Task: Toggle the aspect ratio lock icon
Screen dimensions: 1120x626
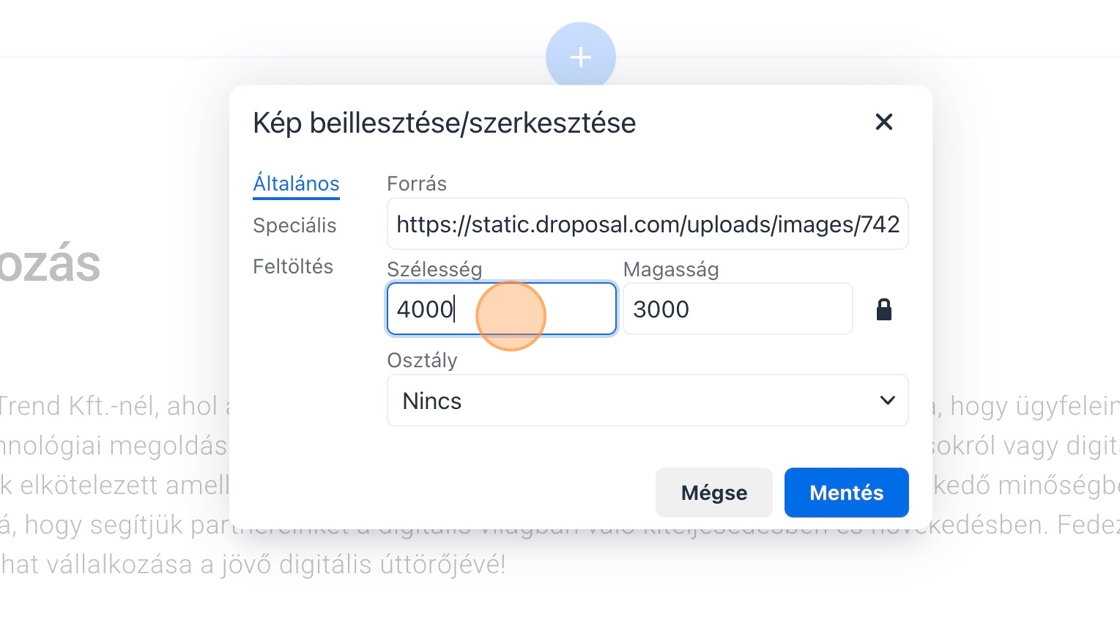Action: pos(883,310)
